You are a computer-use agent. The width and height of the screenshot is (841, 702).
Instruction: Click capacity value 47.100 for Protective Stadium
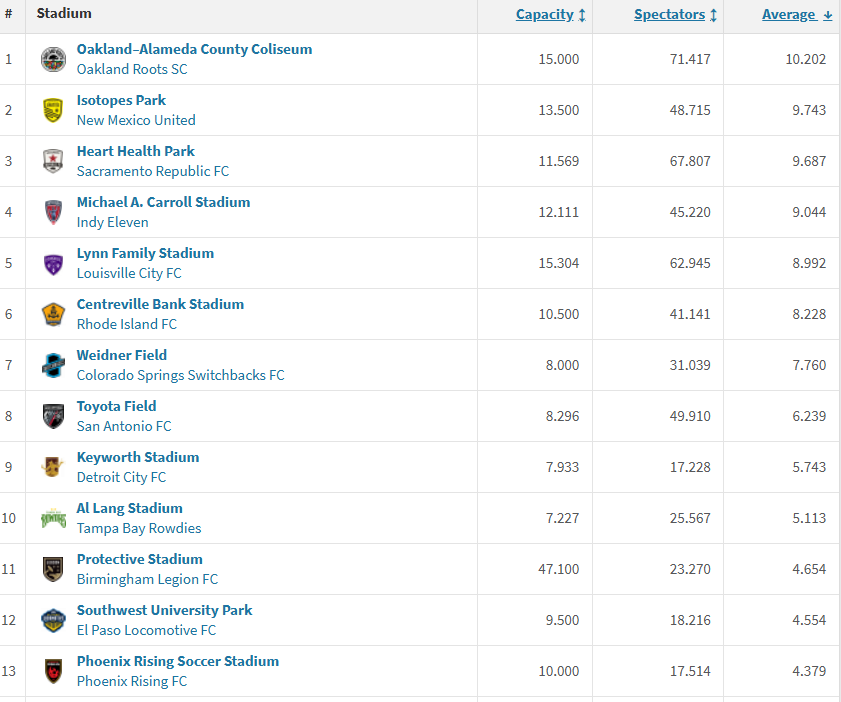pos(558,569)
